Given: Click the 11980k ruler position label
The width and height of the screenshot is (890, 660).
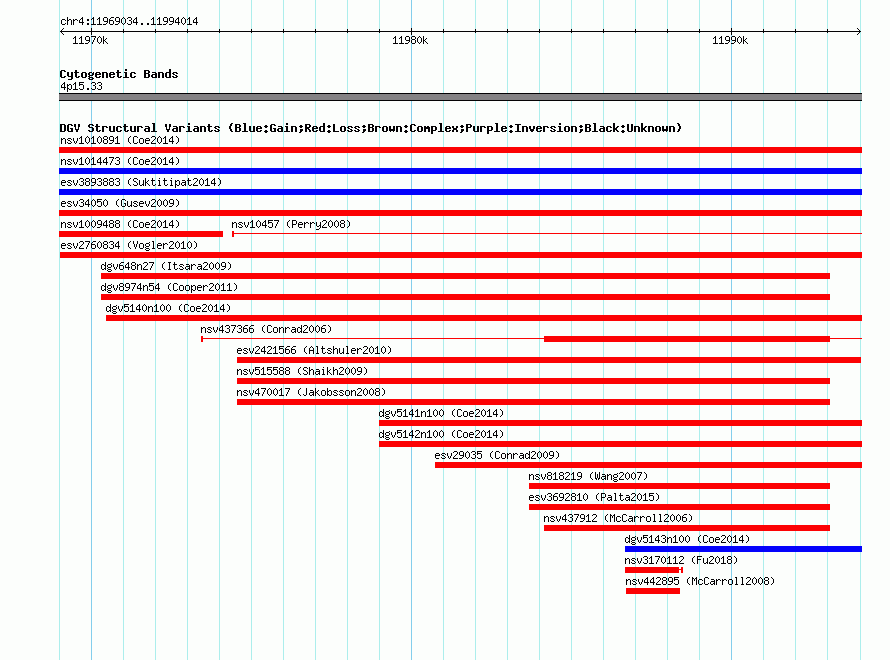Looking at the screenshot, I should click(410, 40).
